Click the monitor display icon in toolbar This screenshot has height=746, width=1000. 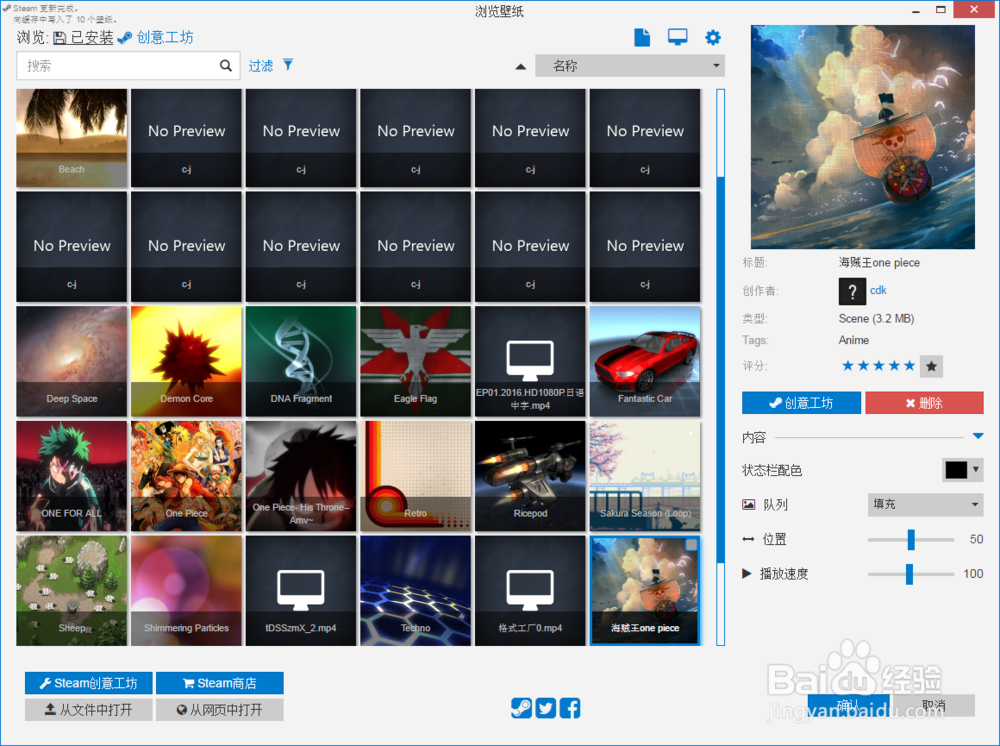click(677, 38)
